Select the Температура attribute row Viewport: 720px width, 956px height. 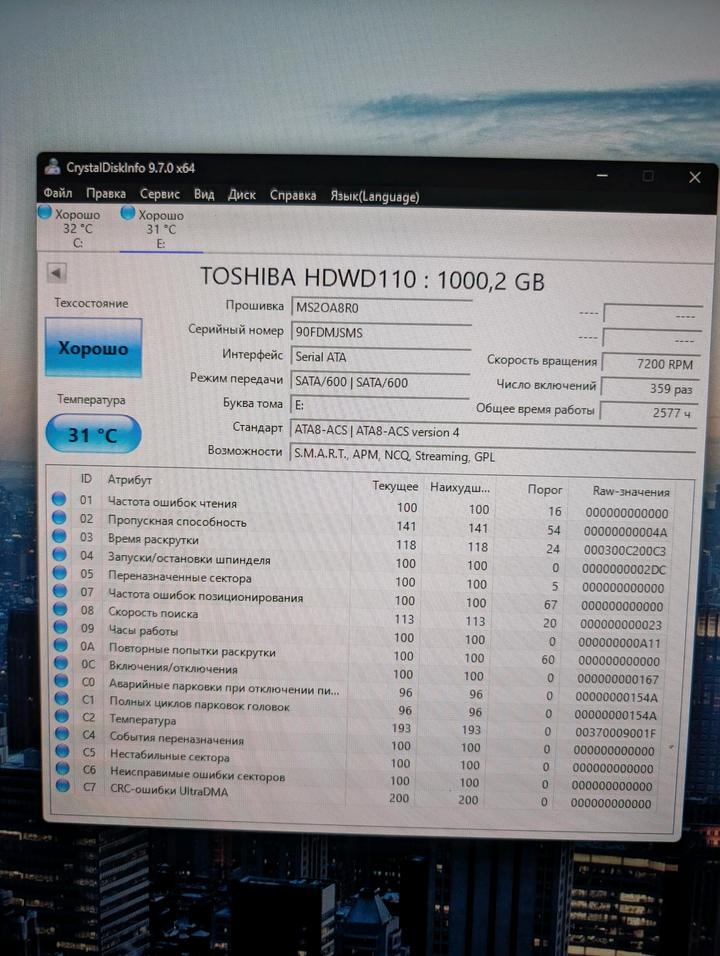143,719
